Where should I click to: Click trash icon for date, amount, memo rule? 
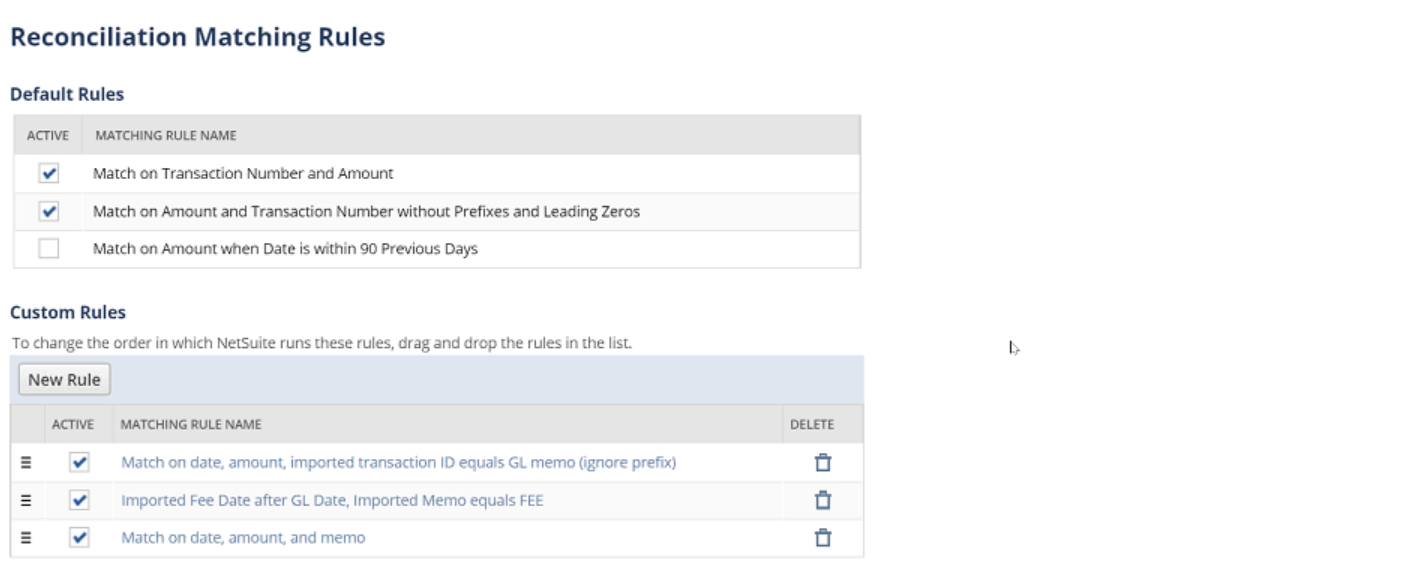click(822, 538)
